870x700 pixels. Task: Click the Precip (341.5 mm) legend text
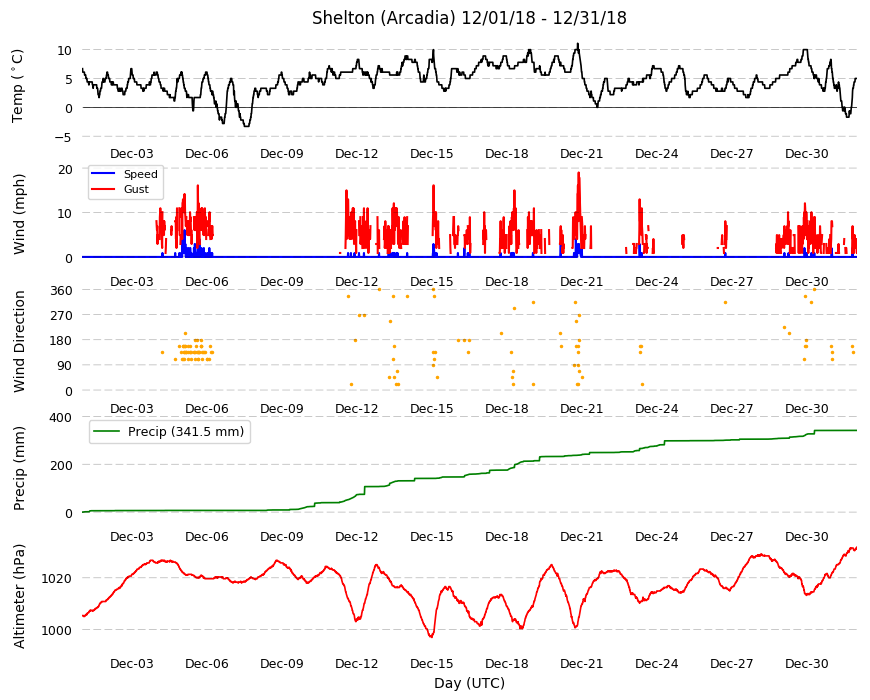(x=186, y=432)
